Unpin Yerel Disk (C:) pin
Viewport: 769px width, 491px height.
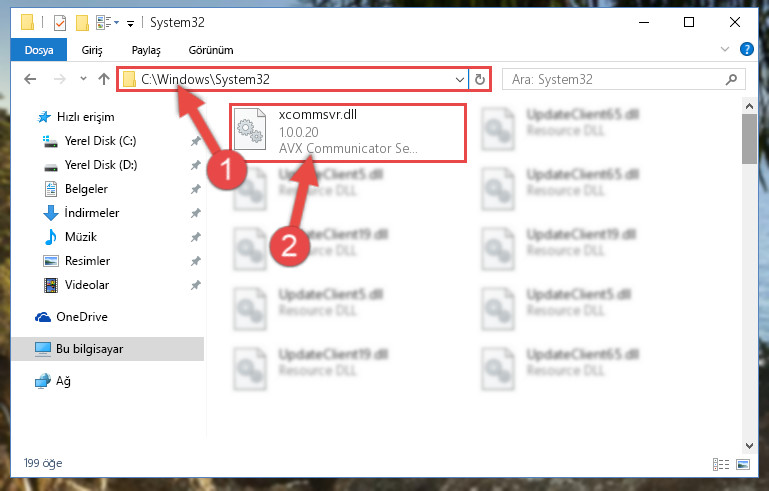(196, 141)
